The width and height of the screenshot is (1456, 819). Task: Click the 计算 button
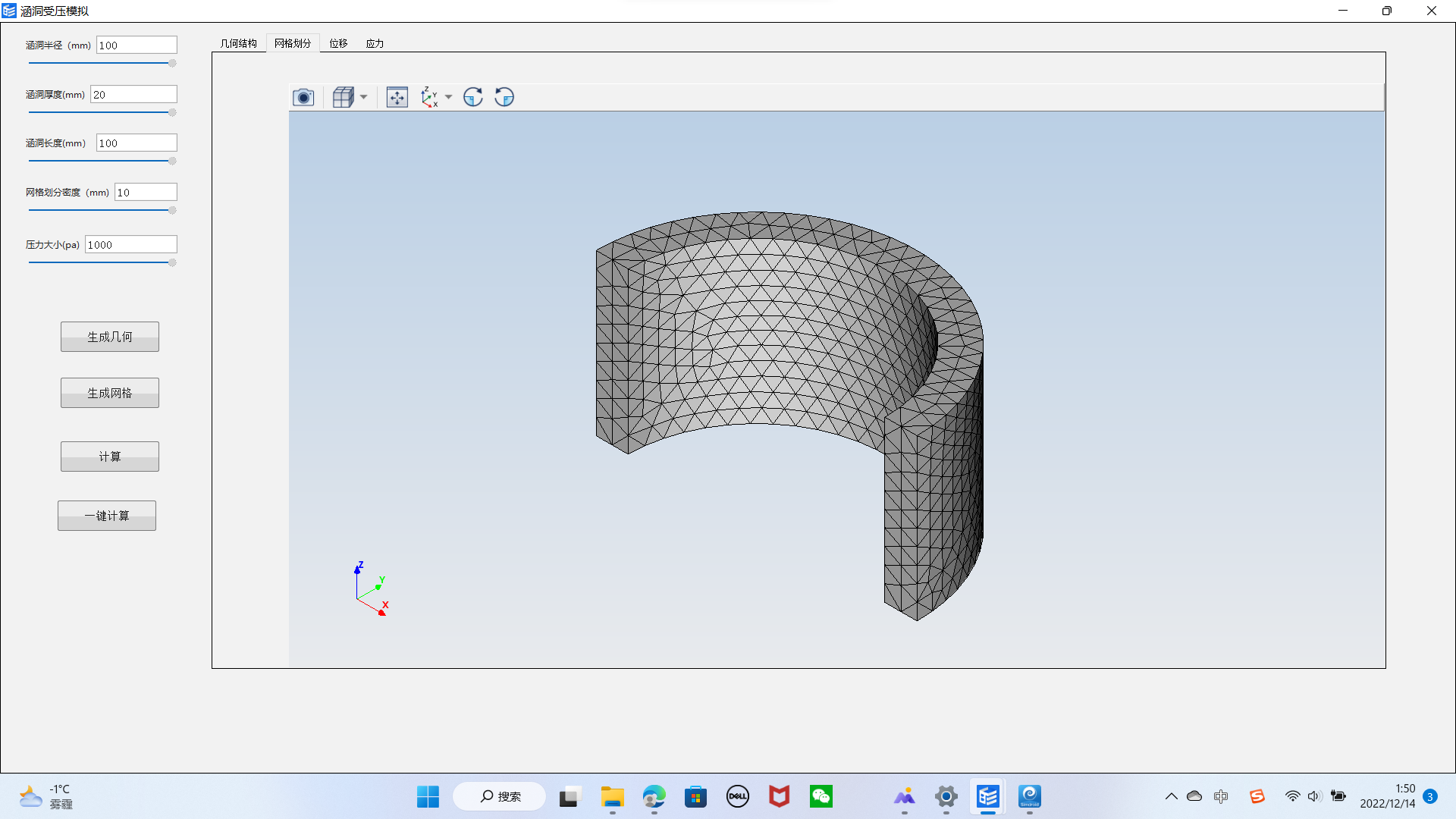click(x=110, y=457)
